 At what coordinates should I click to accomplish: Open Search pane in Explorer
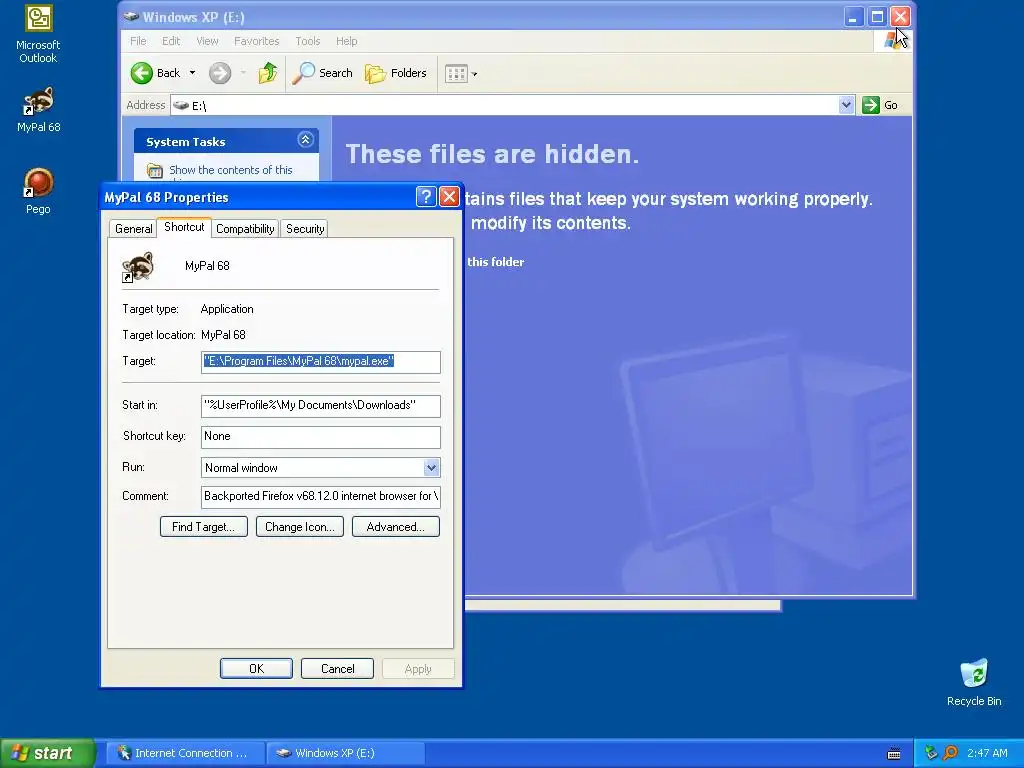point(322,73)
